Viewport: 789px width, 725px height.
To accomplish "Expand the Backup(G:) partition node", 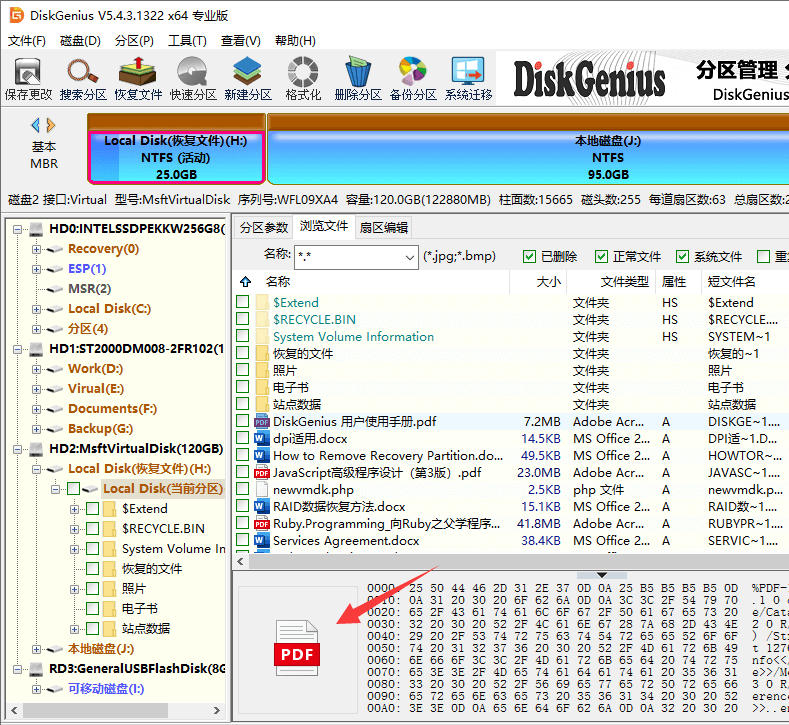I will tap(36, 429).
